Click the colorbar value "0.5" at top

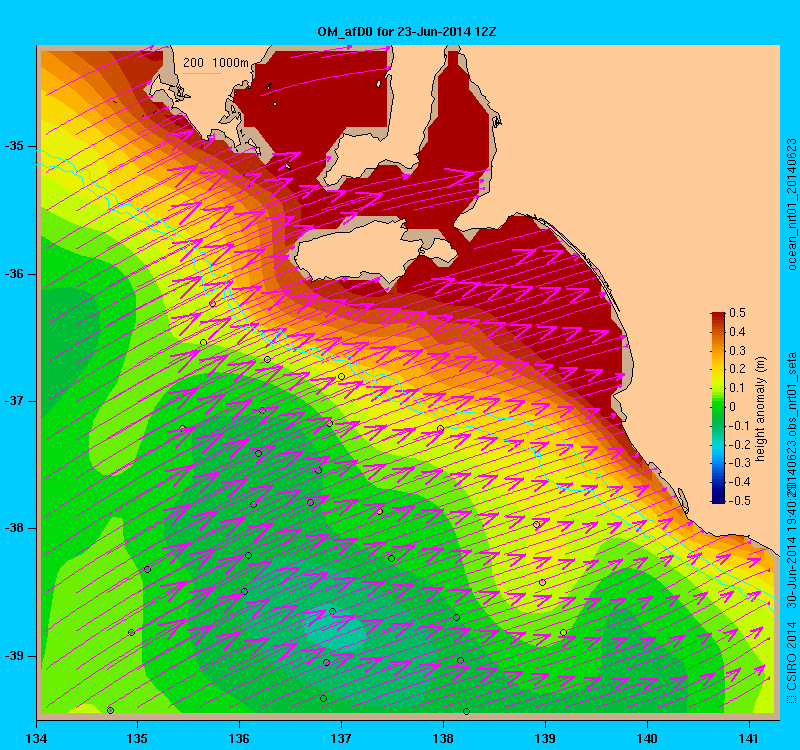tap(737, 313)
